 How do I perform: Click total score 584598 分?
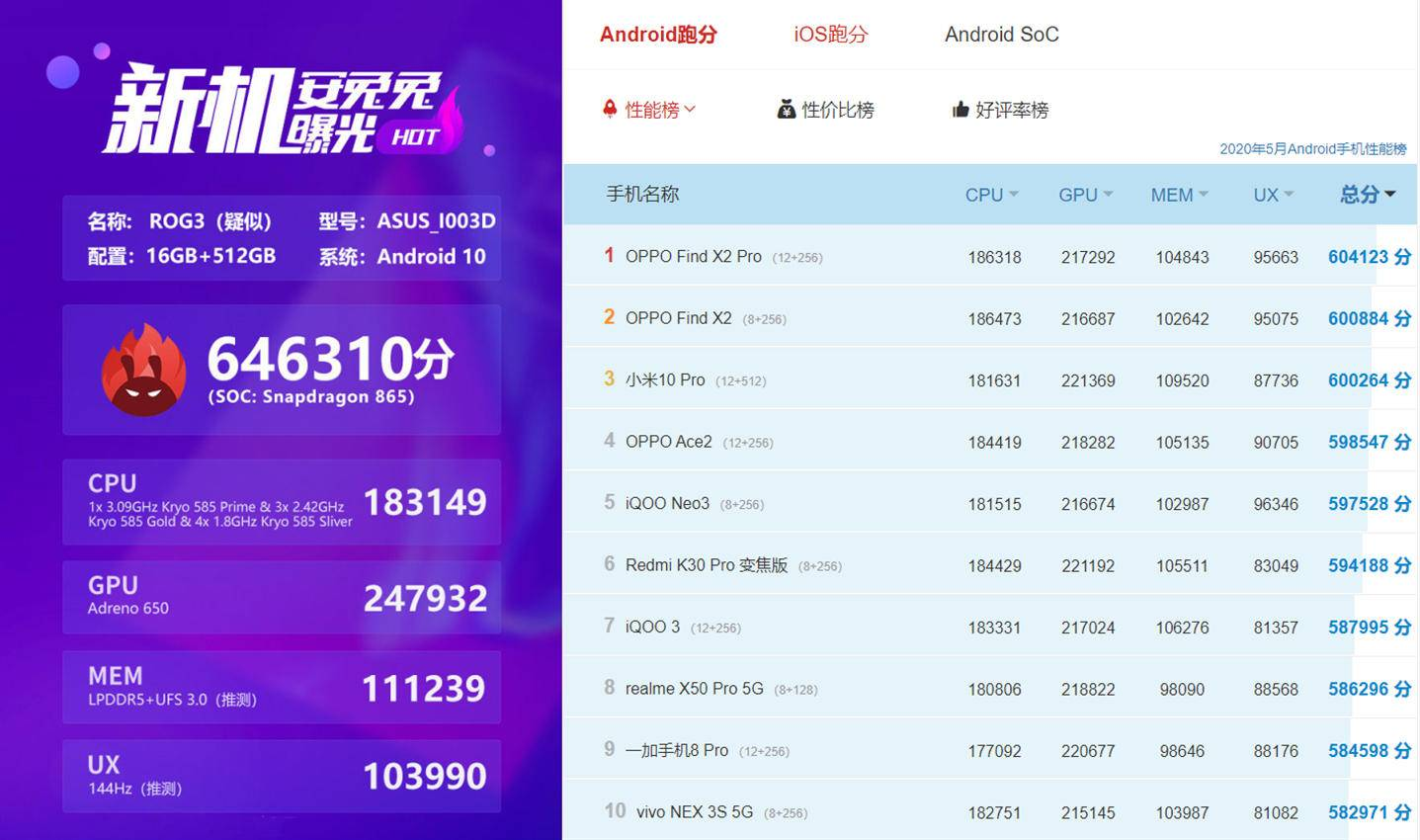click(x=1370, y=751)
